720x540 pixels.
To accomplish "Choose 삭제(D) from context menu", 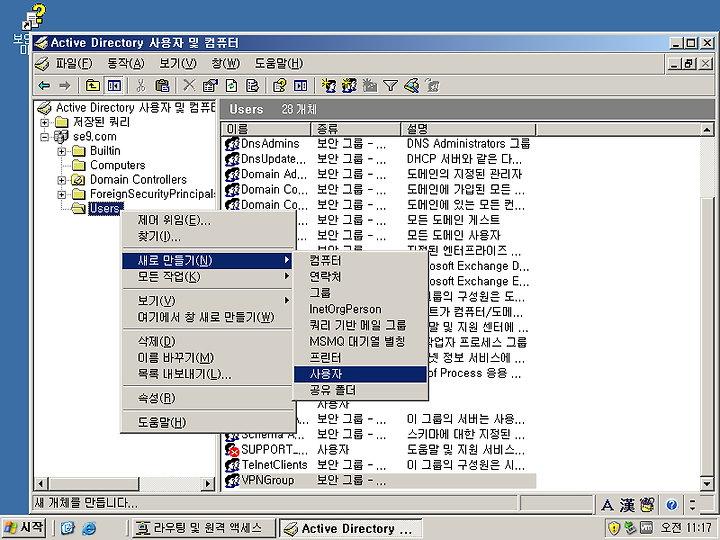I will pyautogui.click(x=207, y=342).
